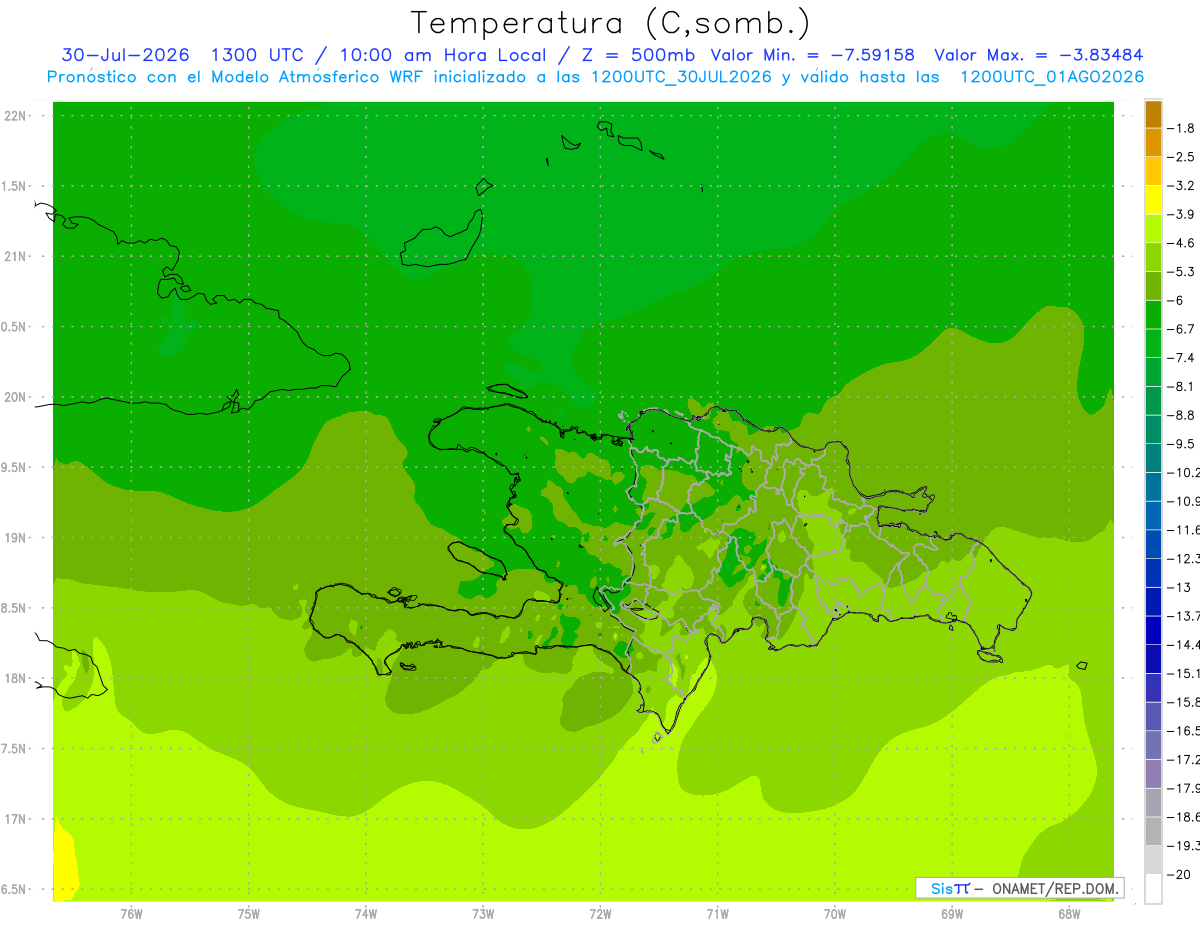Click the '-15.8' legend value
Image resolution: width=1200 pixels, height=927 pixels.
[1182, 702]
